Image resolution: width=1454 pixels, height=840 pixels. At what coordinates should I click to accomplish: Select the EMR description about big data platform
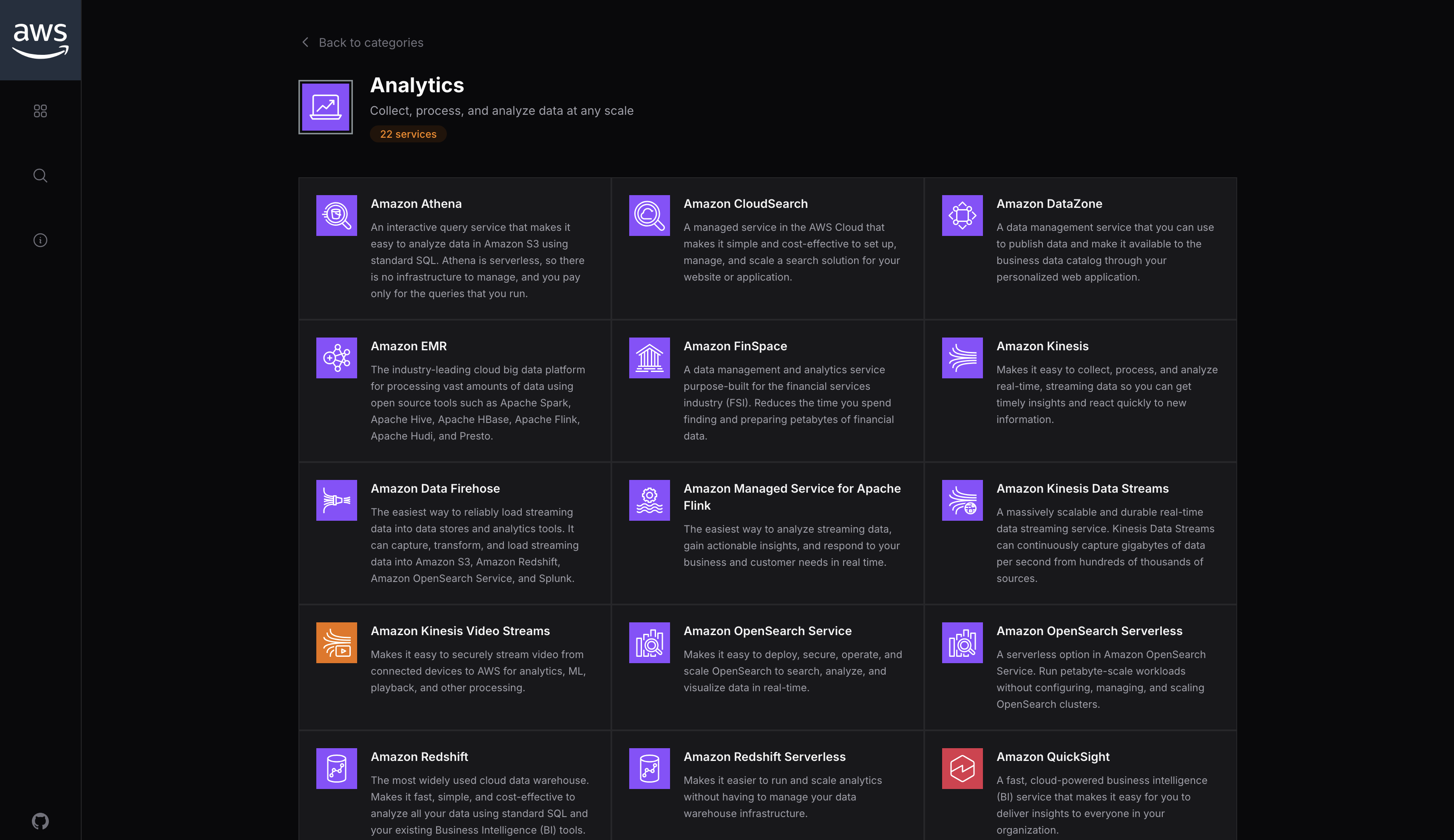click(478, 403)
